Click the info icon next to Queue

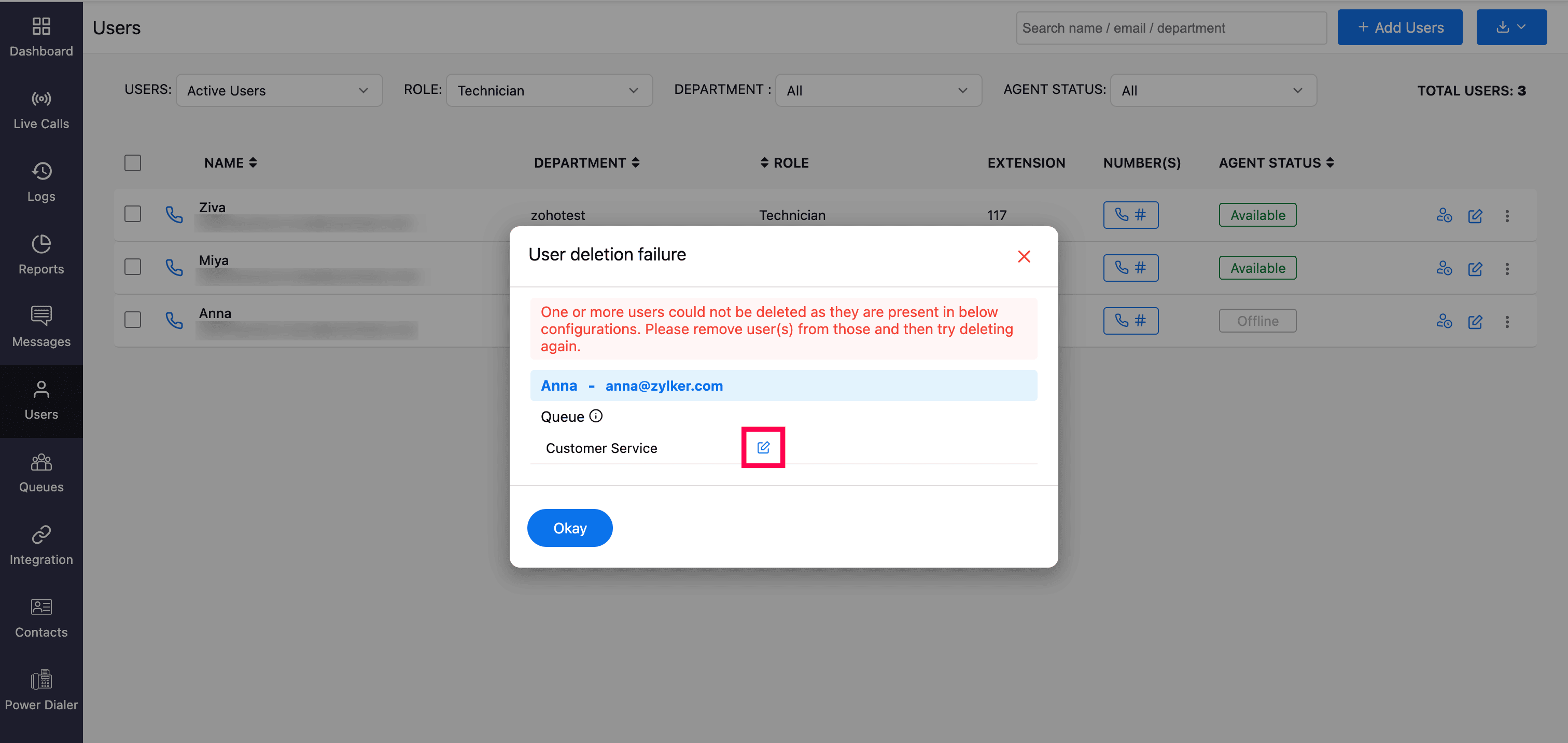pos(596,416)
